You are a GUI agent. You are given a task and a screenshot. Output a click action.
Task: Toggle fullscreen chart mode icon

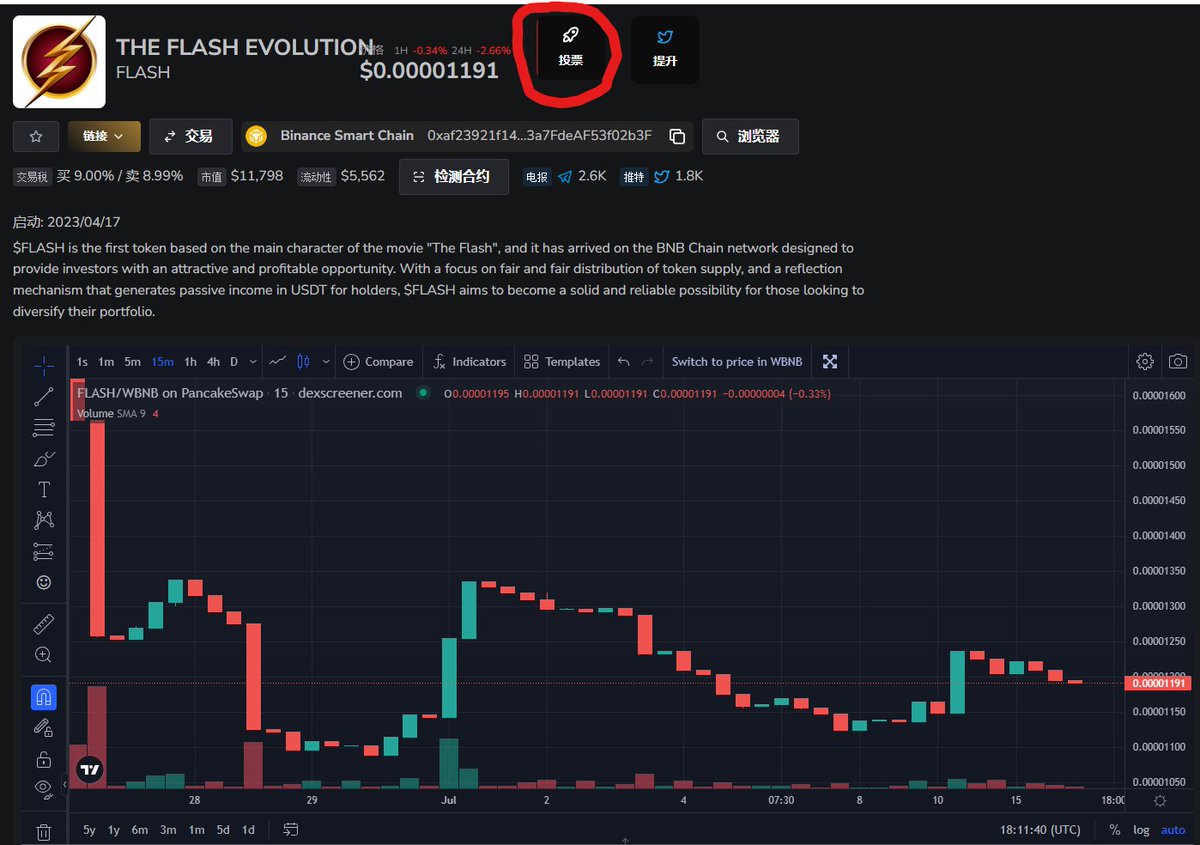[830, 362]
